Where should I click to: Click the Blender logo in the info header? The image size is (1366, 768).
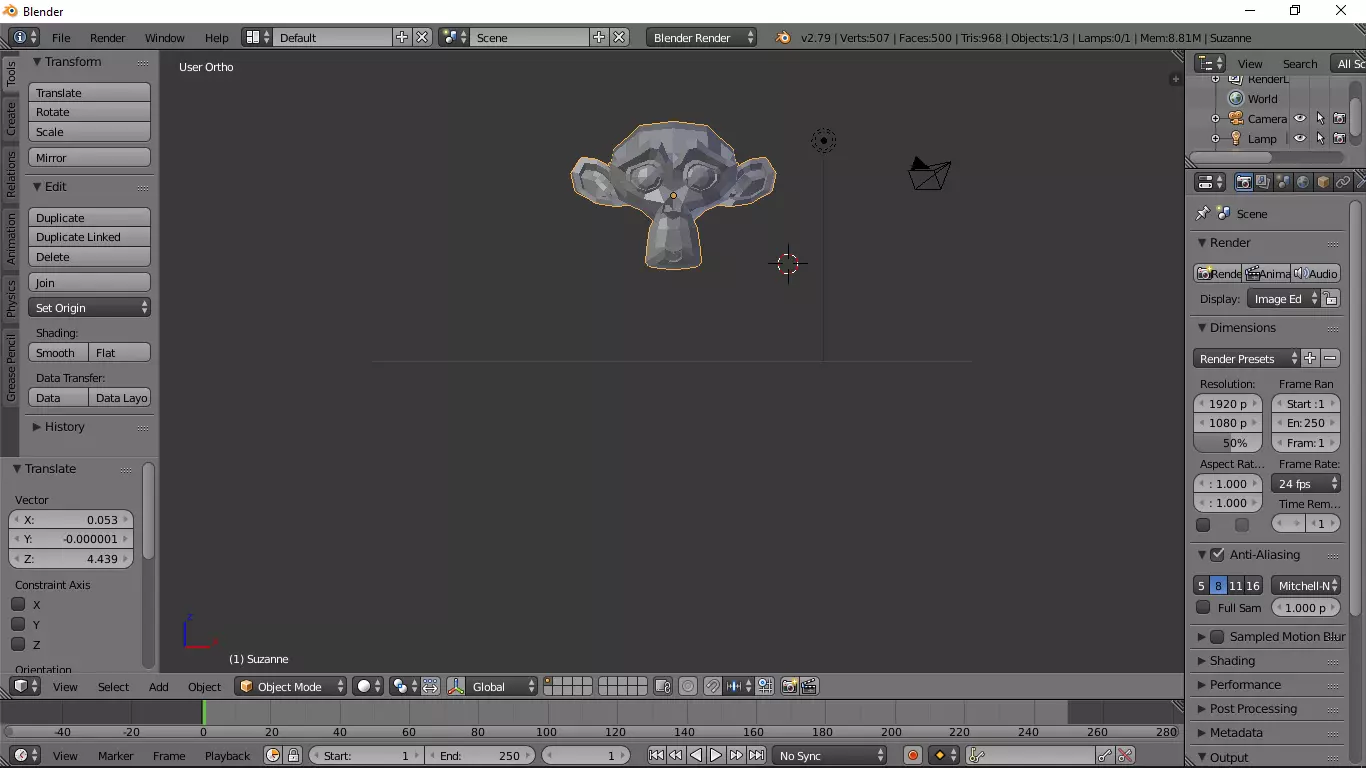tap(783, 37)
